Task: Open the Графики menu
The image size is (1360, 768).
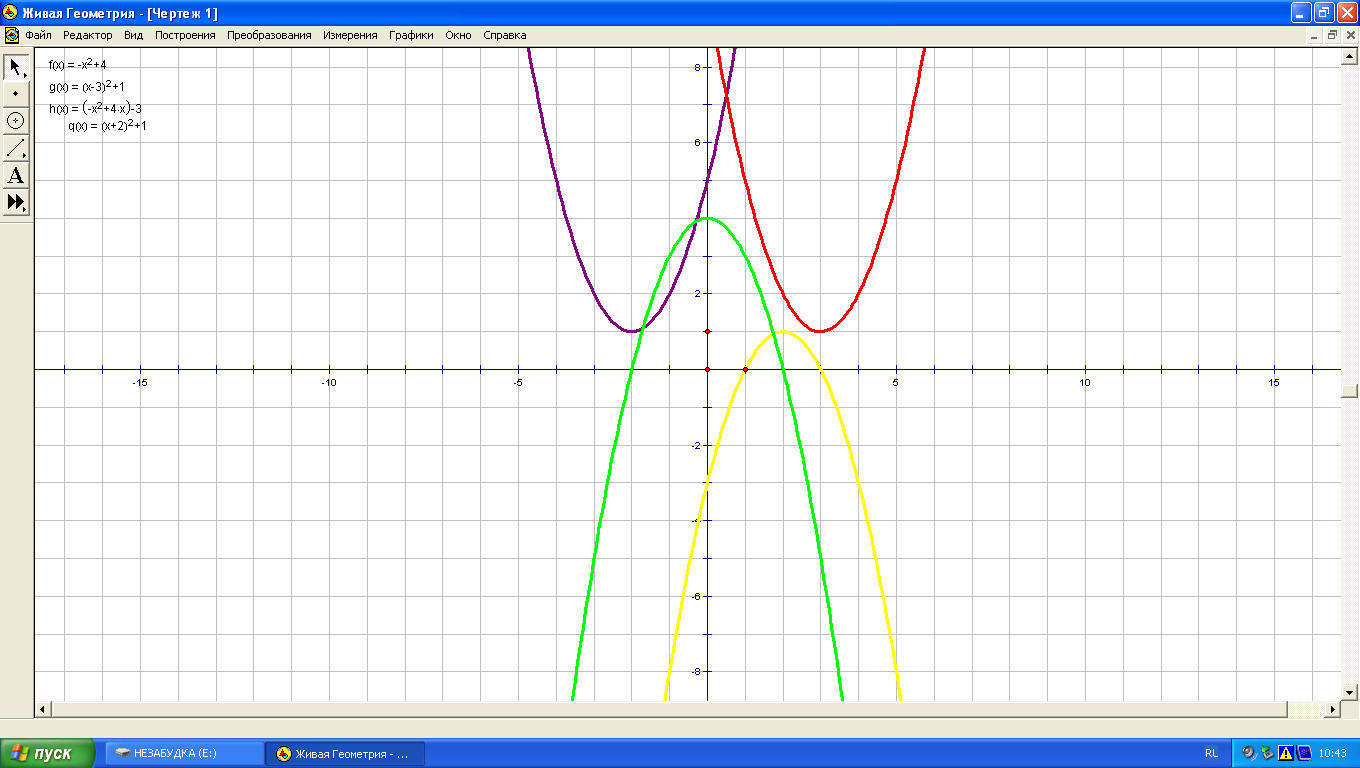Action: [x=412, y=35]
